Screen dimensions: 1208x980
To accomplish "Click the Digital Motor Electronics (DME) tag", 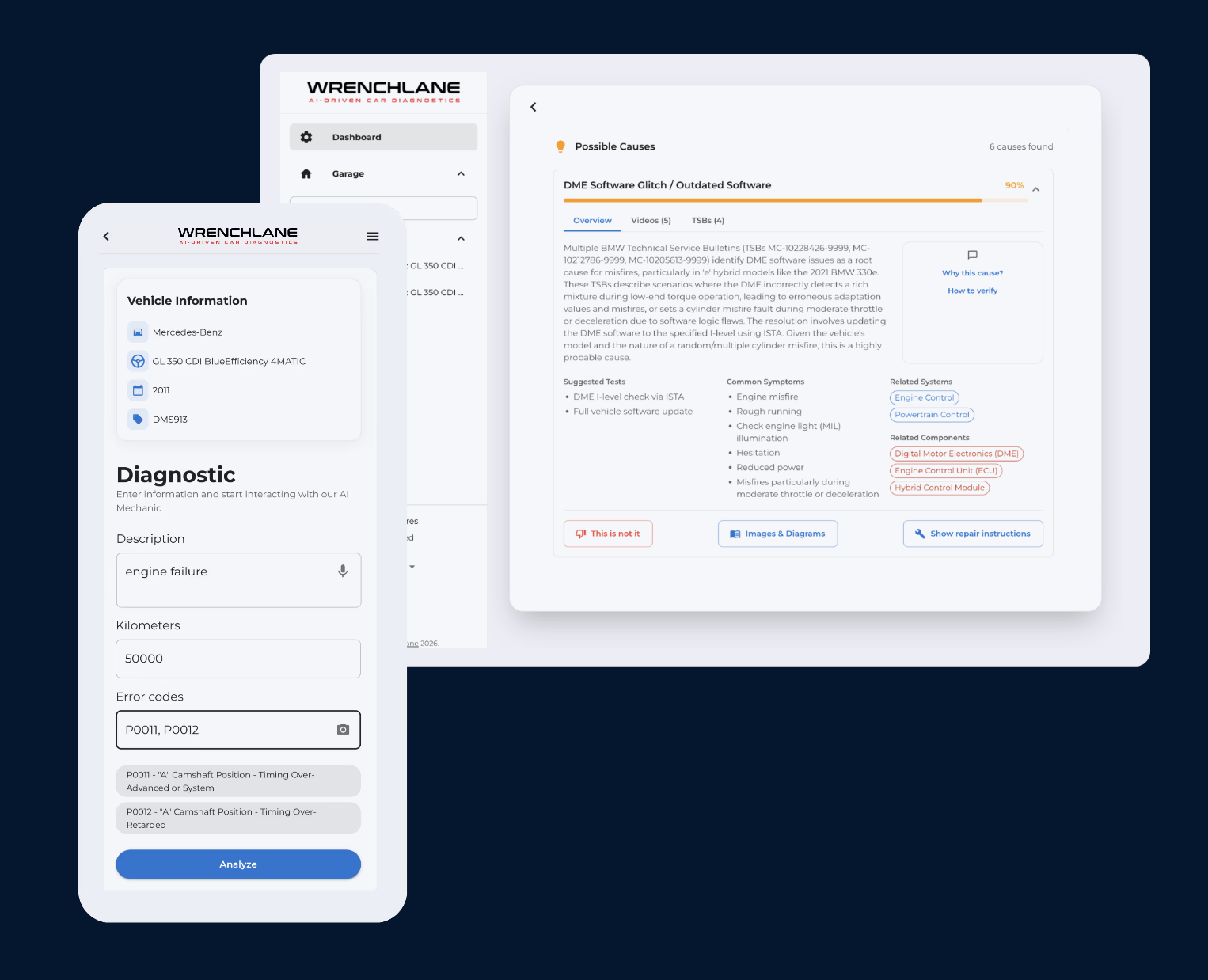I will tap(956, 454).
